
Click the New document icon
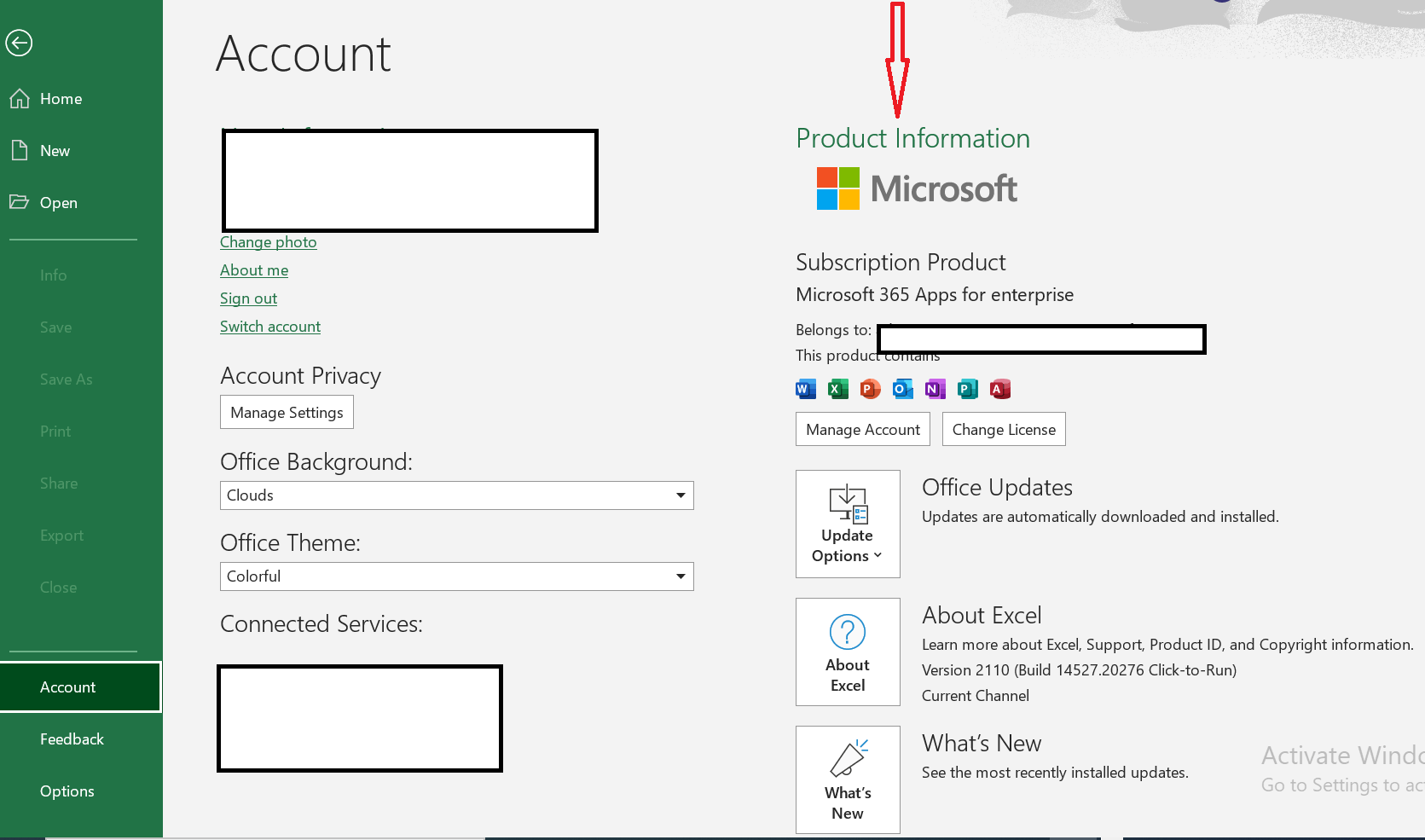click(x=20, y=151)
